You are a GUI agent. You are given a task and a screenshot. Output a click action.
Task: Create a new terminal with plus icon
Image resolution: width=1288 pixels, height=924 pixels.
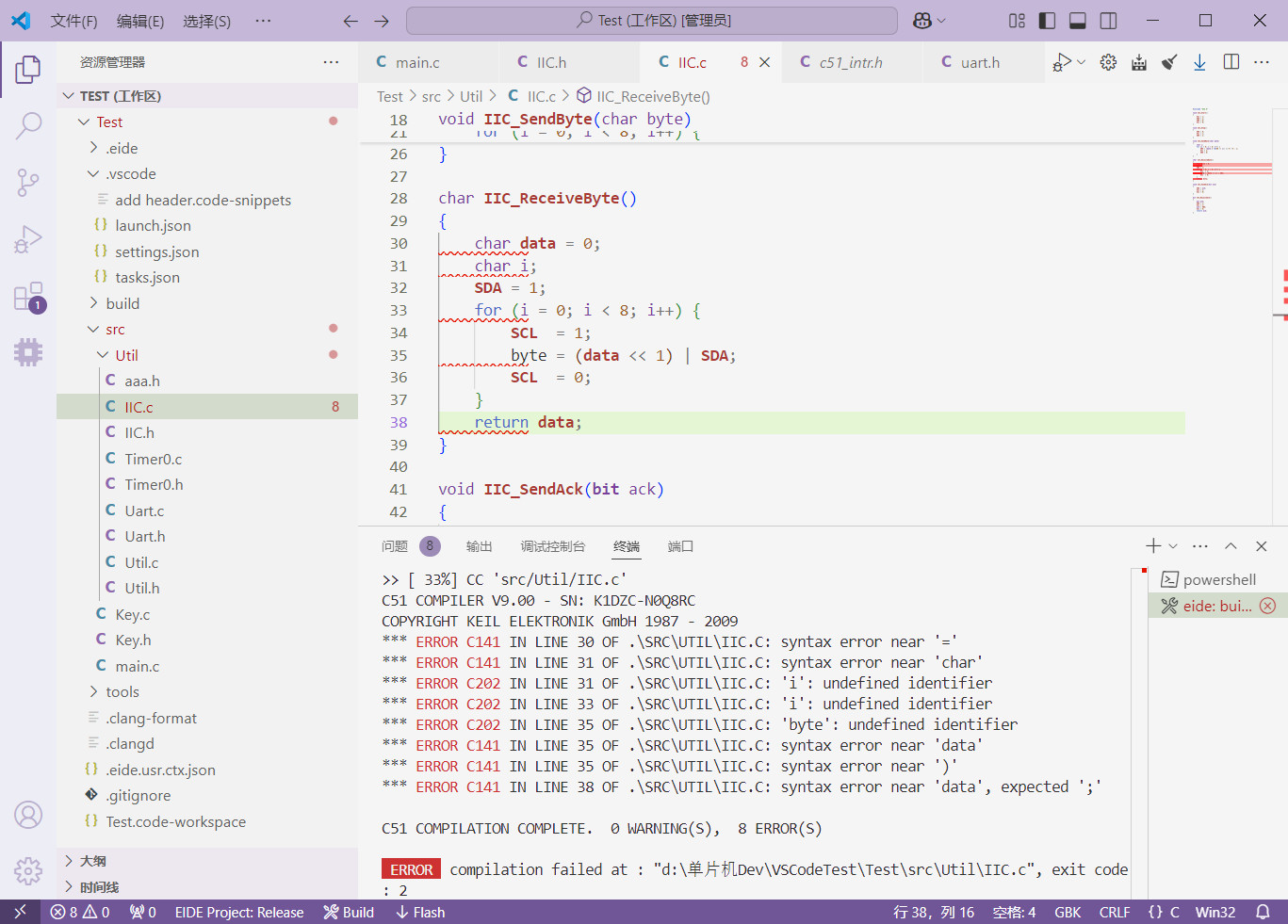point(1153,546)
